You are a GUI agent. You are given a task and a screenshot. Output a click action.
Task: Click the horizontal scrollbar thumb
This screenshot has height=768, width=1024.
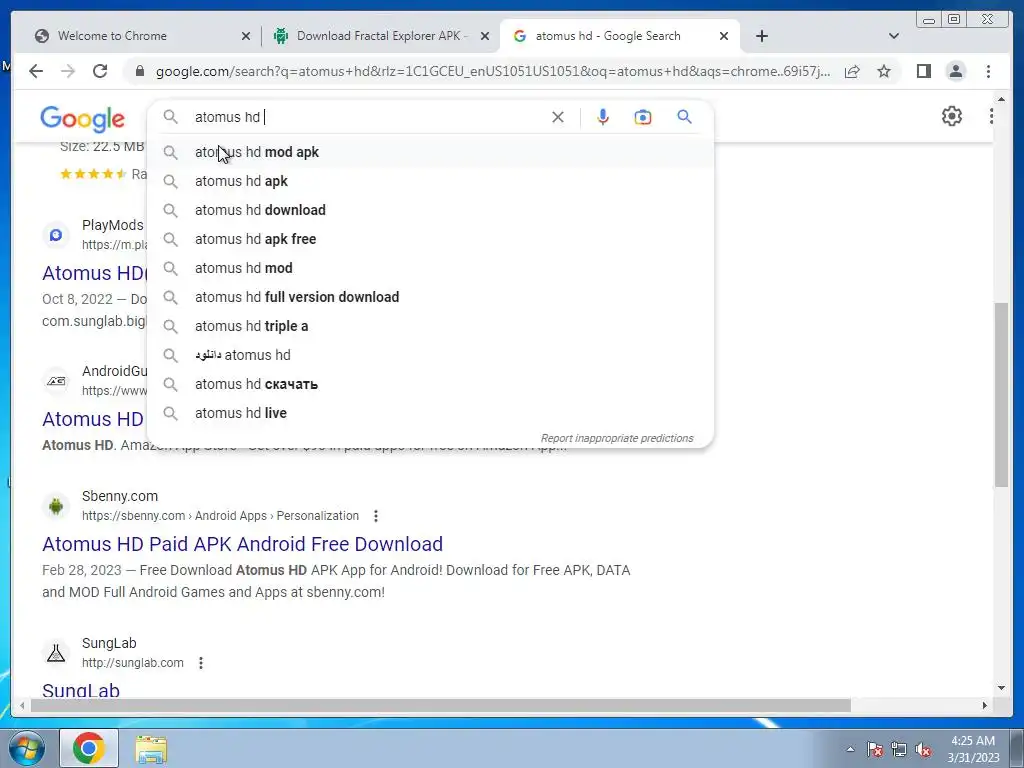click(x=441, y=705)
